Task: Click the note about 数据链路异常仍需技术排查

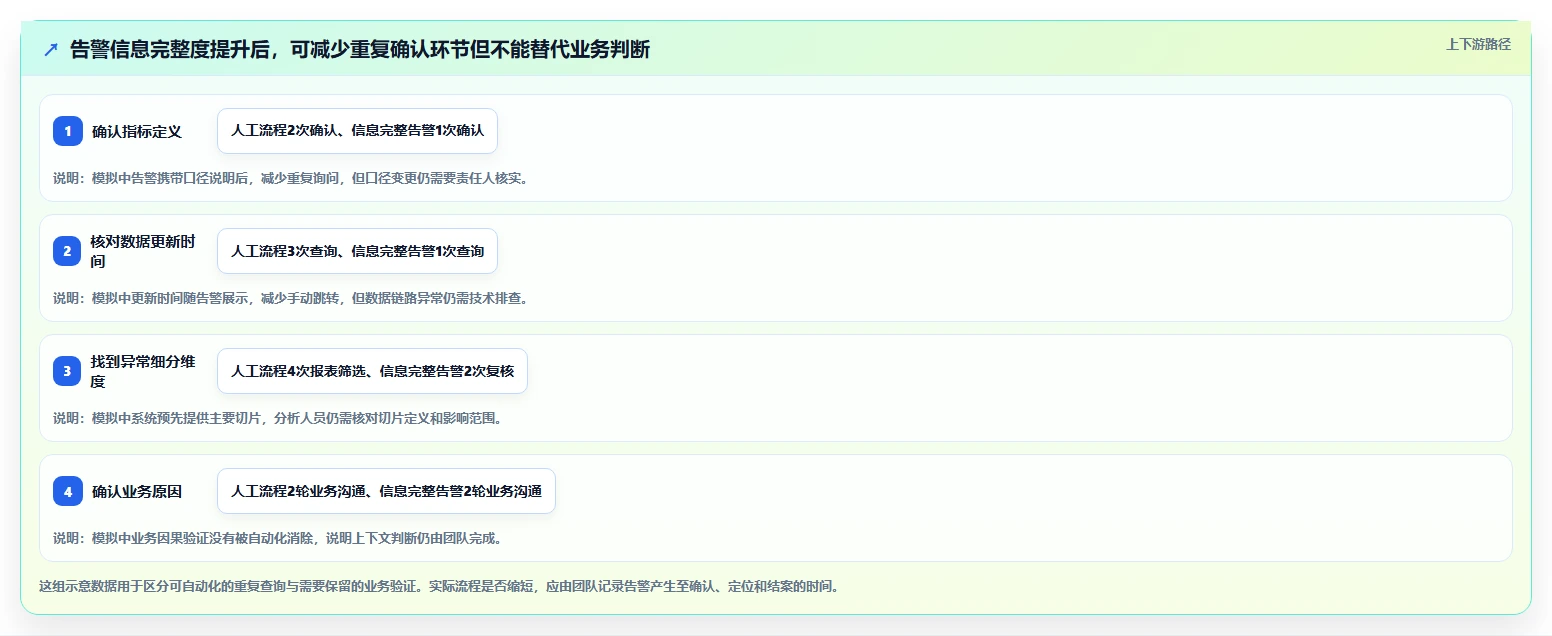Action: [290, 298]
